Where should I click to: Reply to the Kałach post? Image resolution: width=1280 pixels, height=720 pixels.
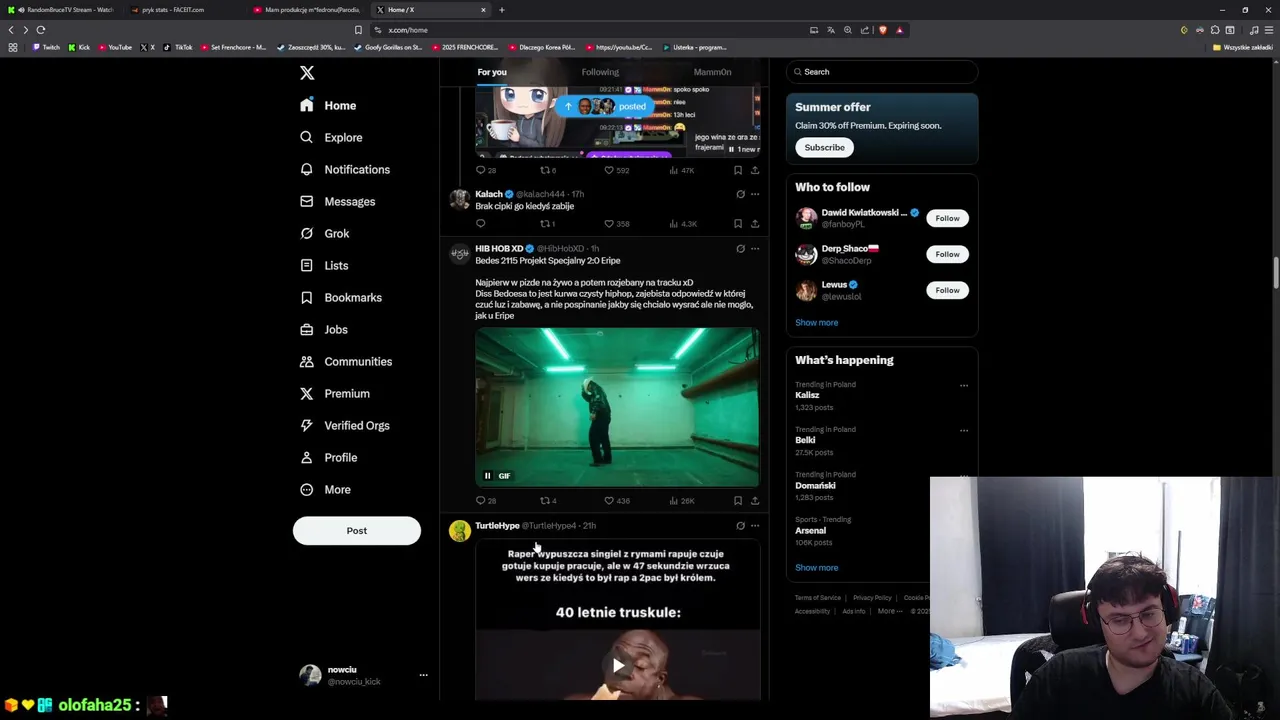point(480,224)
